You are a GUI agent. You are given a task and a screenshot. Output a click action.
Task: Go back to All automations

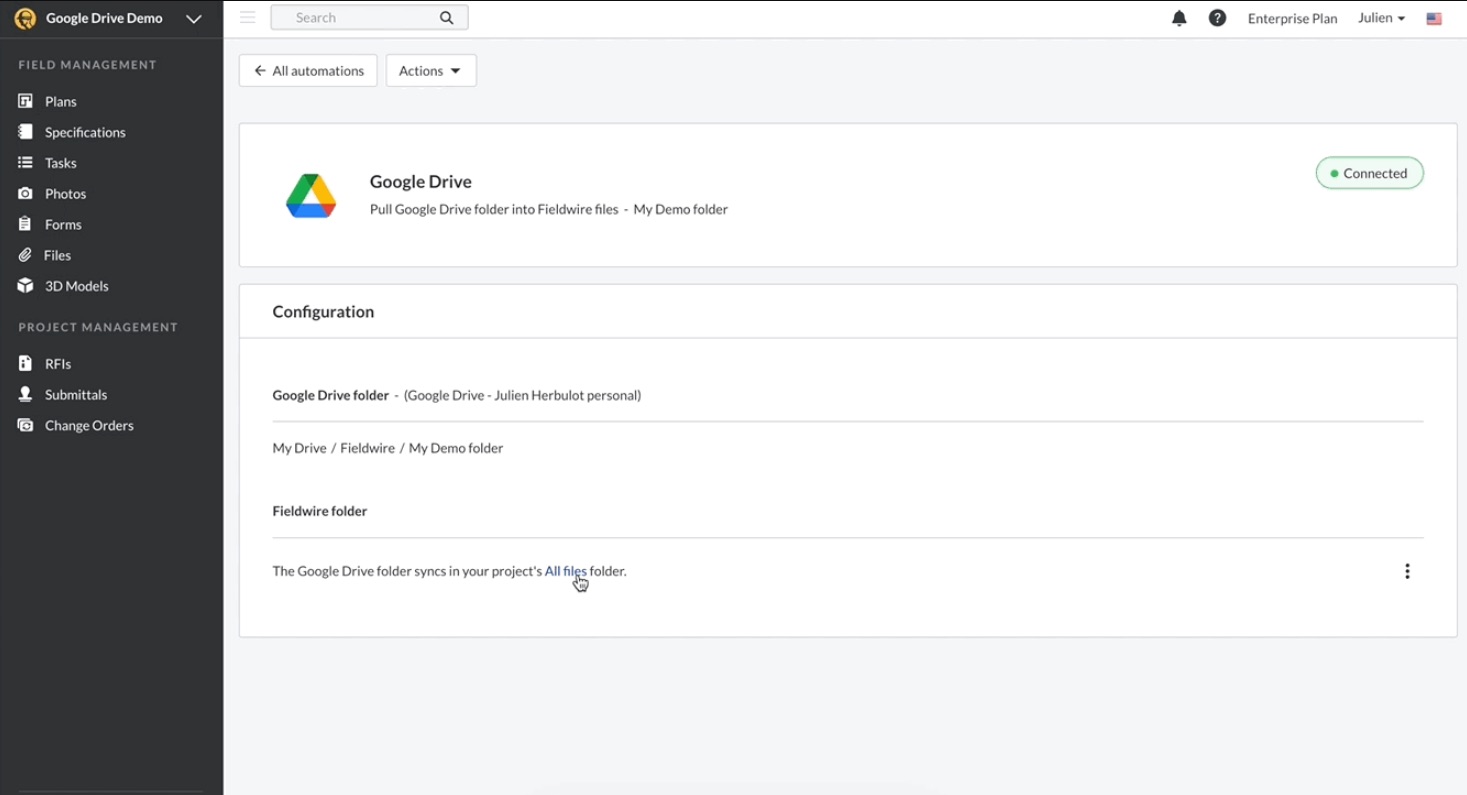308,71
